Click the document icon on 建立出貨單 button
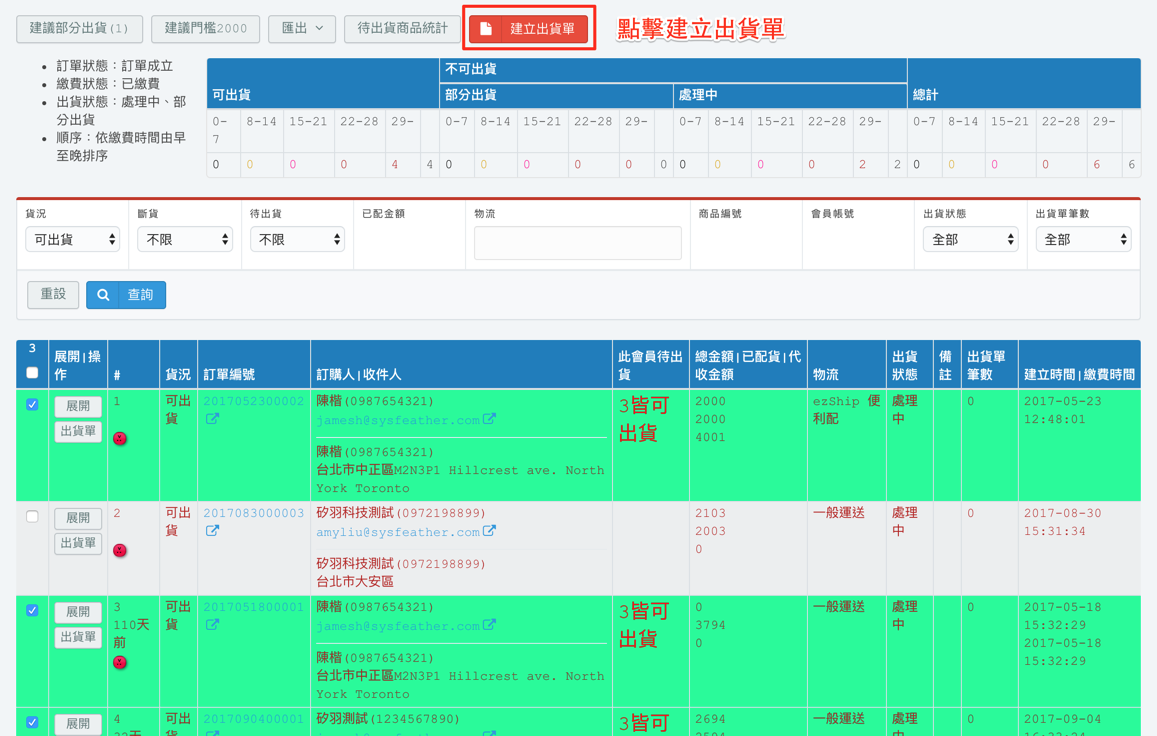The image size is (1157, 736). pyautogui.click(x=486, y=29)
